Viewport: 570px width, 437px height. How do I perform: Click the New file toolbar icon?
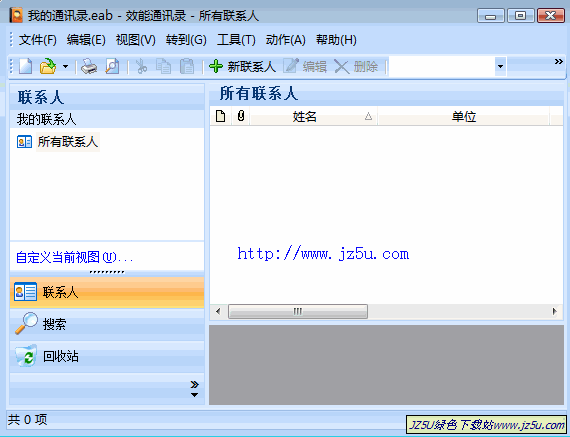tap(25, 67)
